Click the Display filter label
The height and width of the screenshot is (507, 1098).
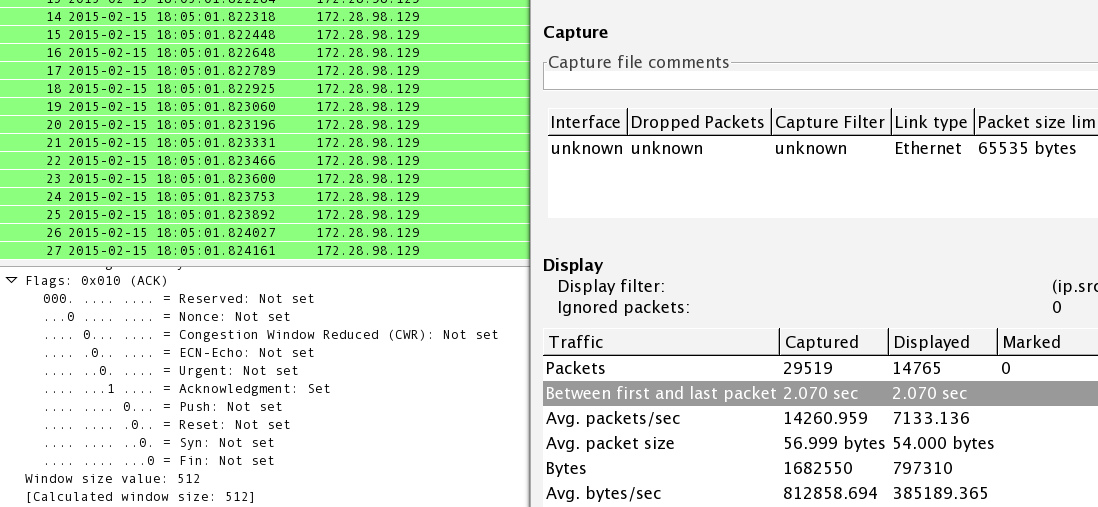pyautogui.click(x=611, y=286)
